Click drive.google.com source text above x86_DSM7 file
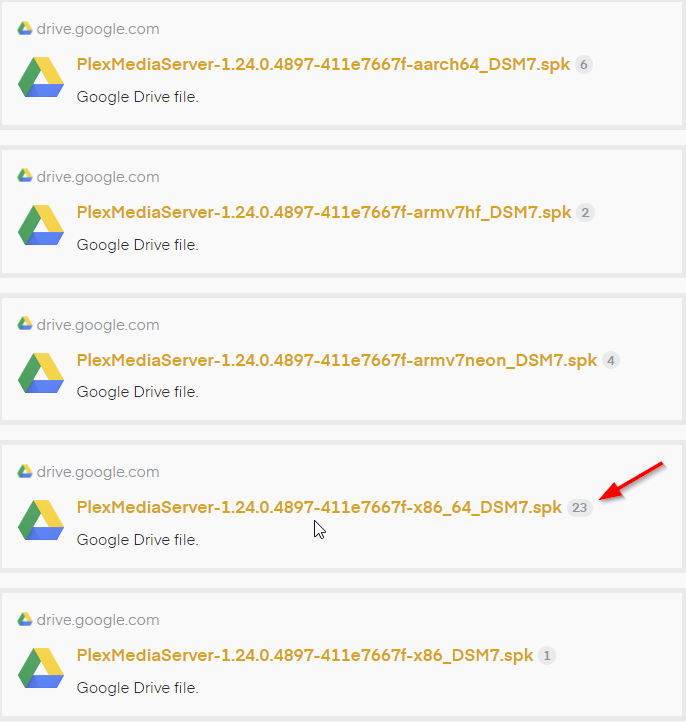This screenshot has height=722, width=686. (x=98, y=620)
